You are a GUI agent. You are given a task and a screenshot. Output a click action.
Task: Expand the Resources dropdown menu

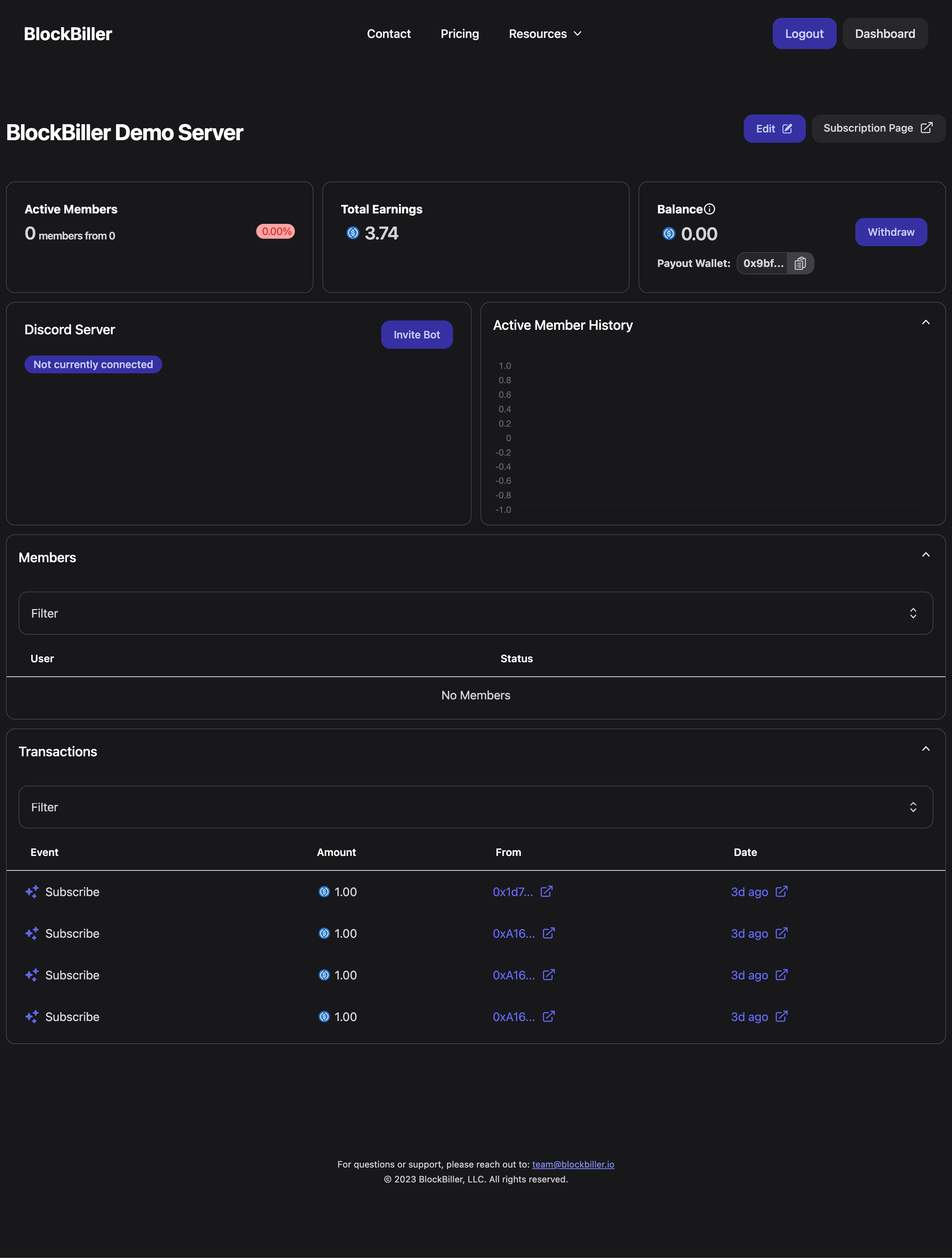pos(545,33)
